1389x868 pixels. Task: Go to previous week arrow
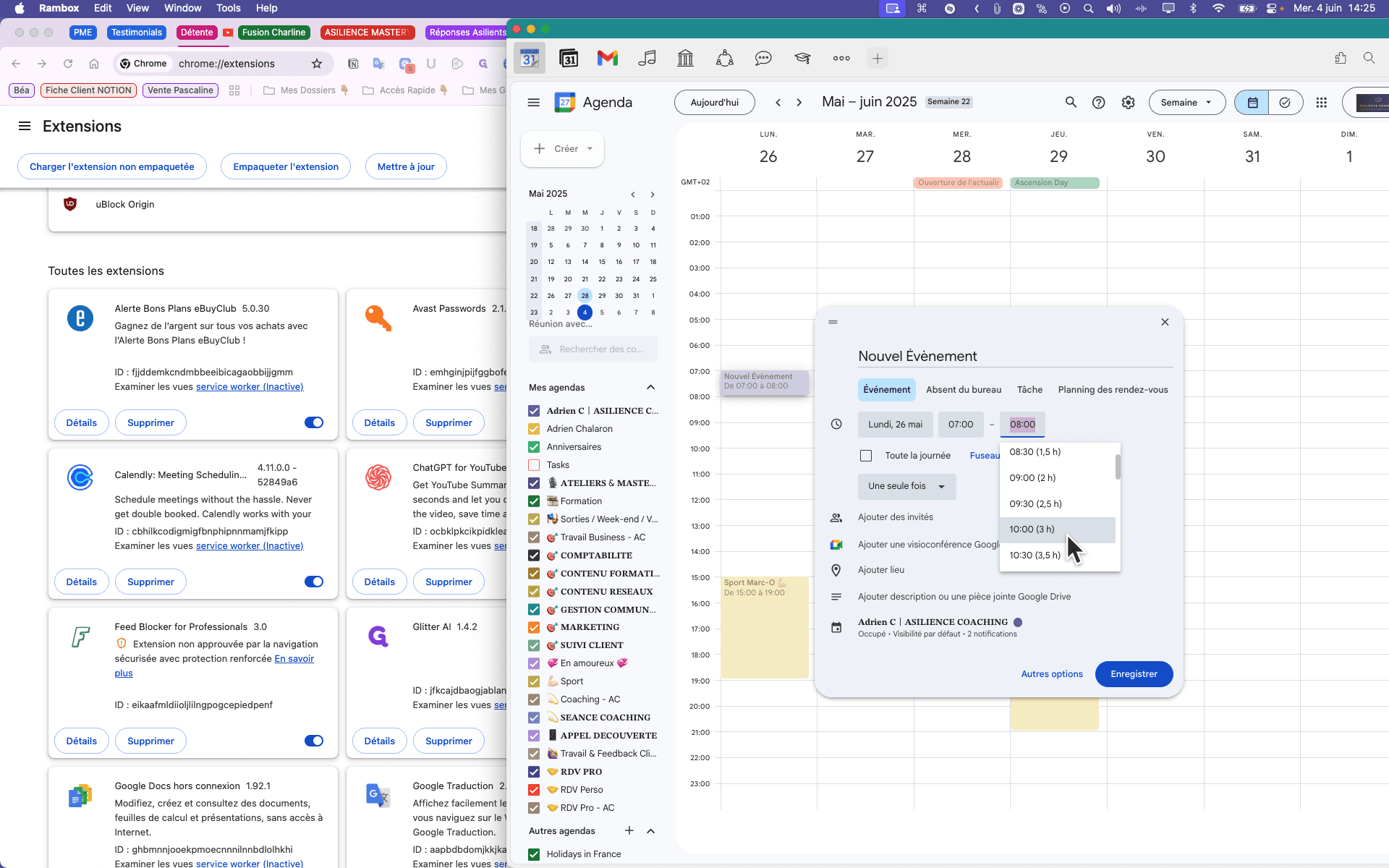(778, 103)
